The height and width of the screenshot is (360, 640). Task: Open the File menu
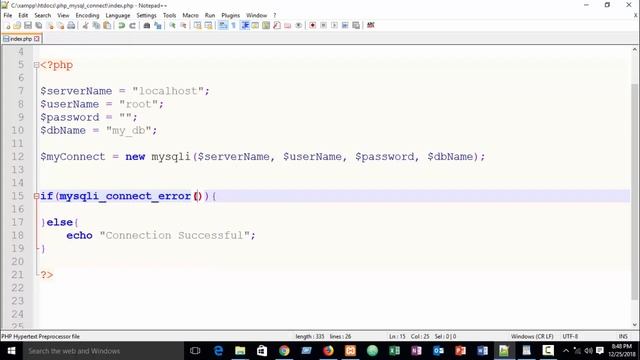8,16
